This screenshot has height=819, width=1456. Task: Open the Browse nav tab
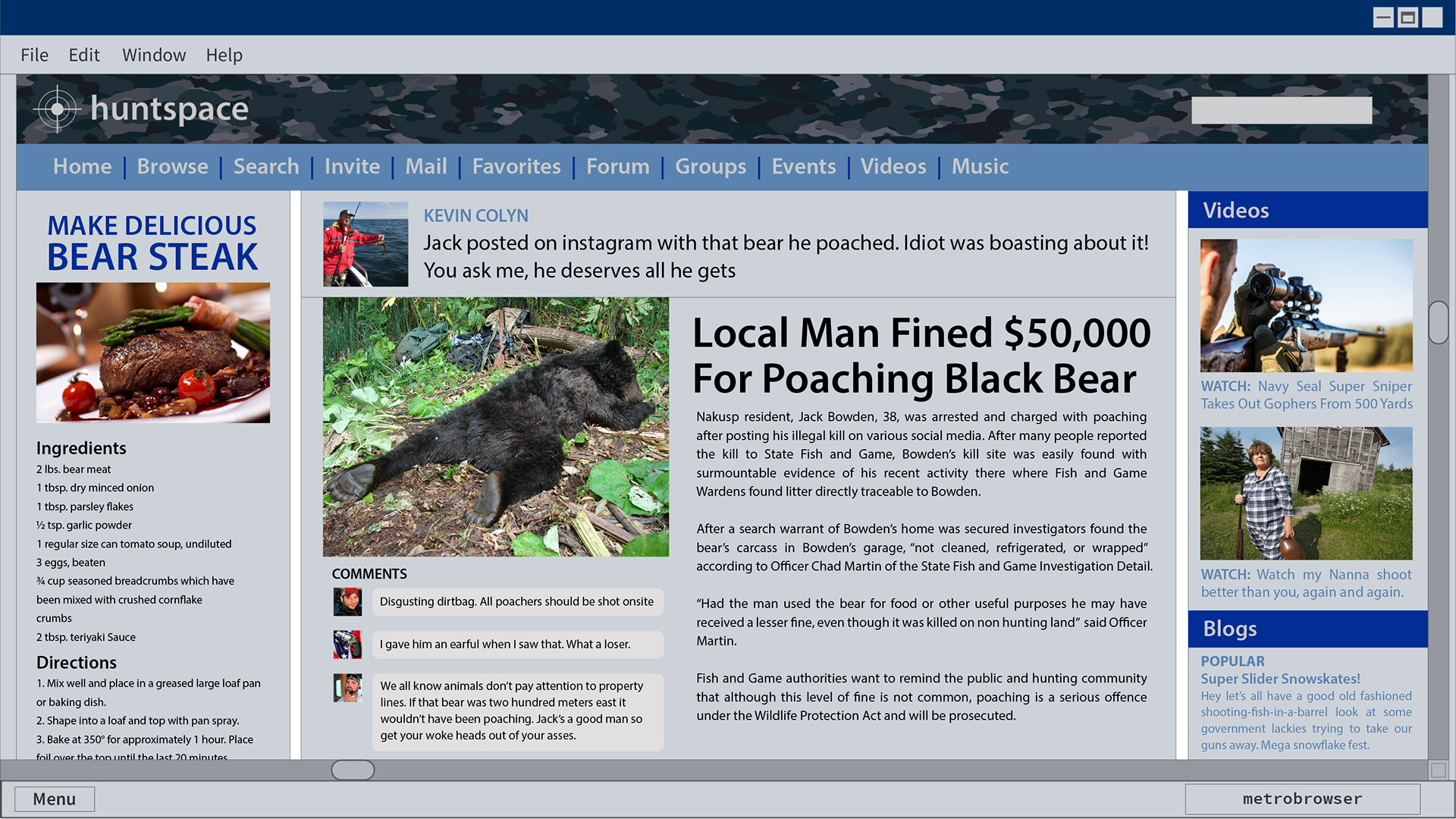(x=172, y=166)
